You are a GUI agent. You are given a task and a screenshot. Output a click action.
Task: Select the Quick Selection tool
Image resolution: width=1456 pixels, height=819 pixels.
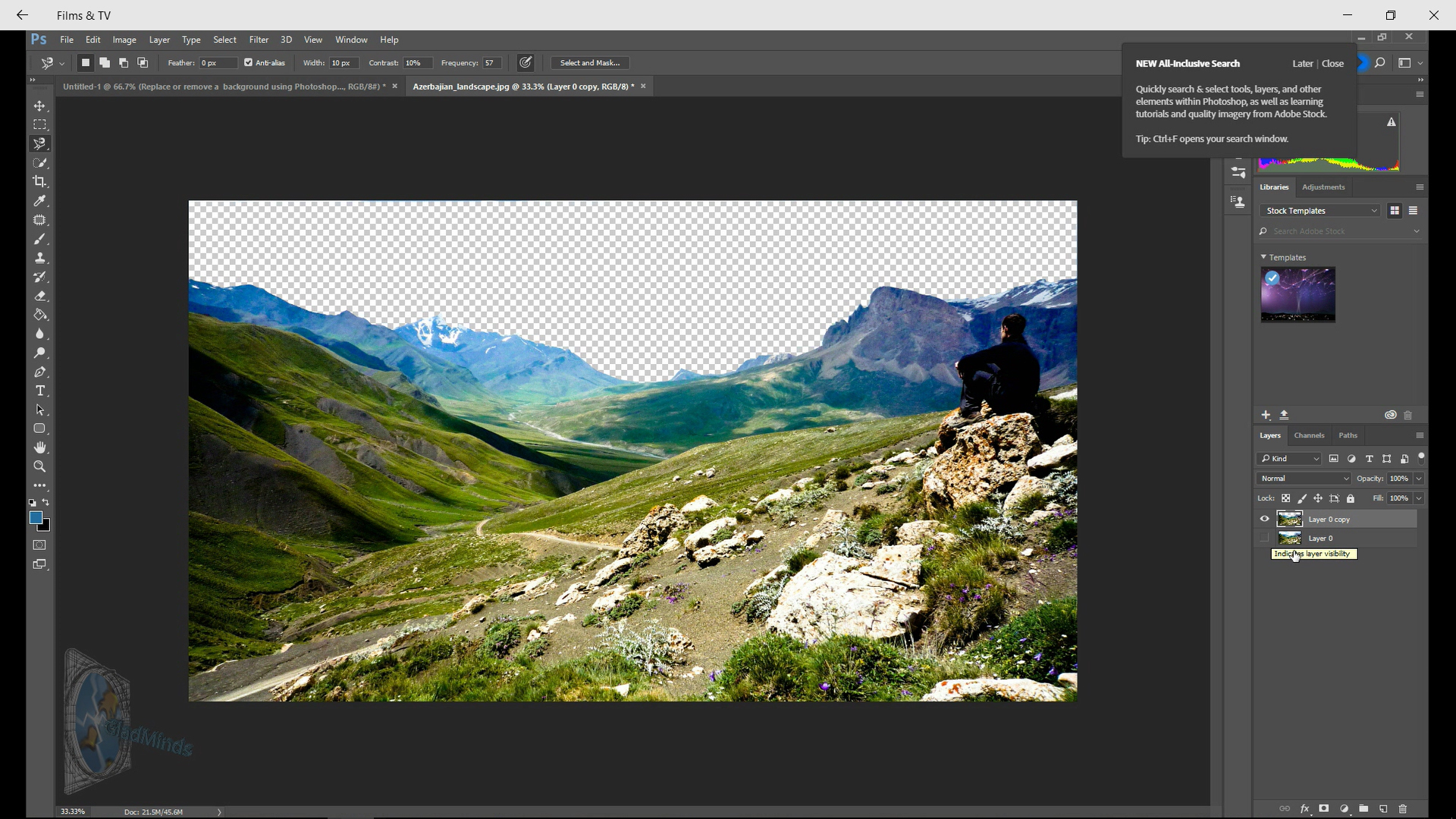39,163
